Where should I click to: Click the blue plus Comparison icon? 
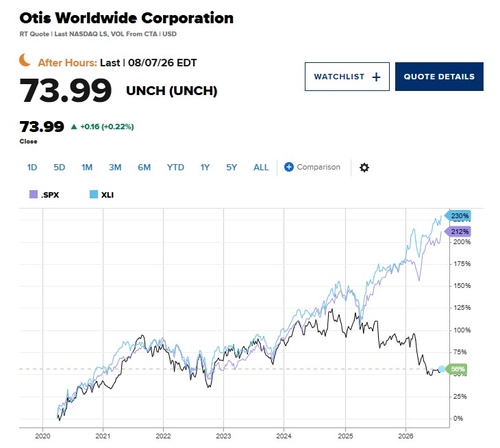289,167
